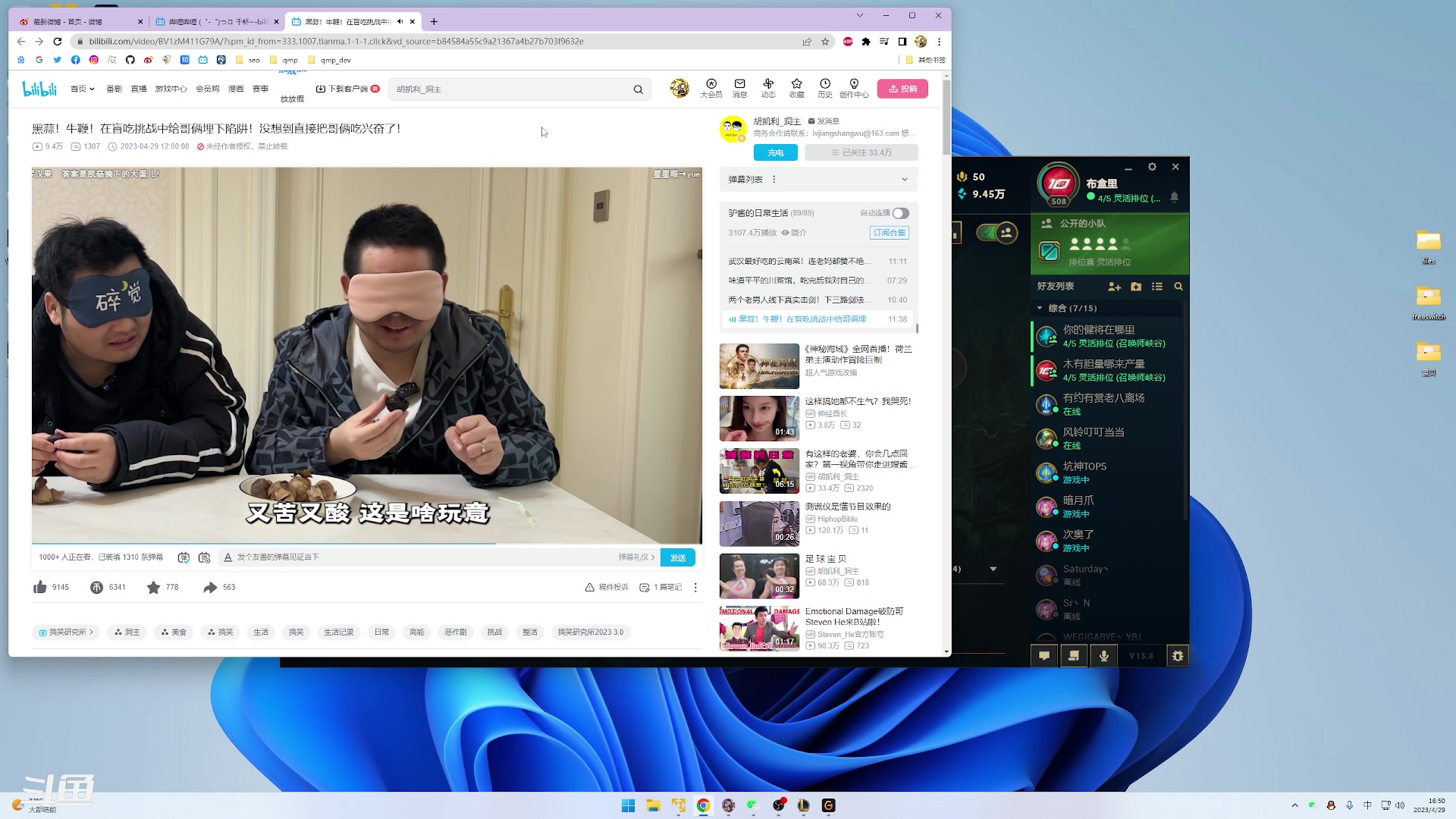Open the three-dot more menu under the video
This screenshot has height=819, width=1456.
[x=695, y=588]
